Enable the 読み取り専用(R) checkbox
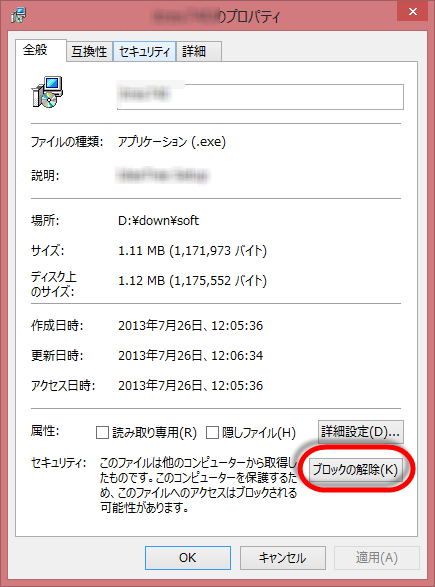 pyautogui.click(x=102, y=433)
